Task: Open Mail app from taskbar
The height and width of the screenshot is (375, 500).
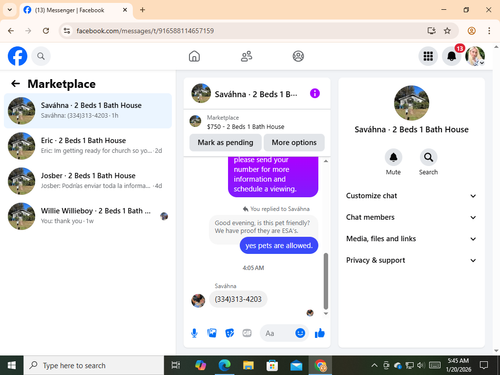Action: (x=296, y=365)
